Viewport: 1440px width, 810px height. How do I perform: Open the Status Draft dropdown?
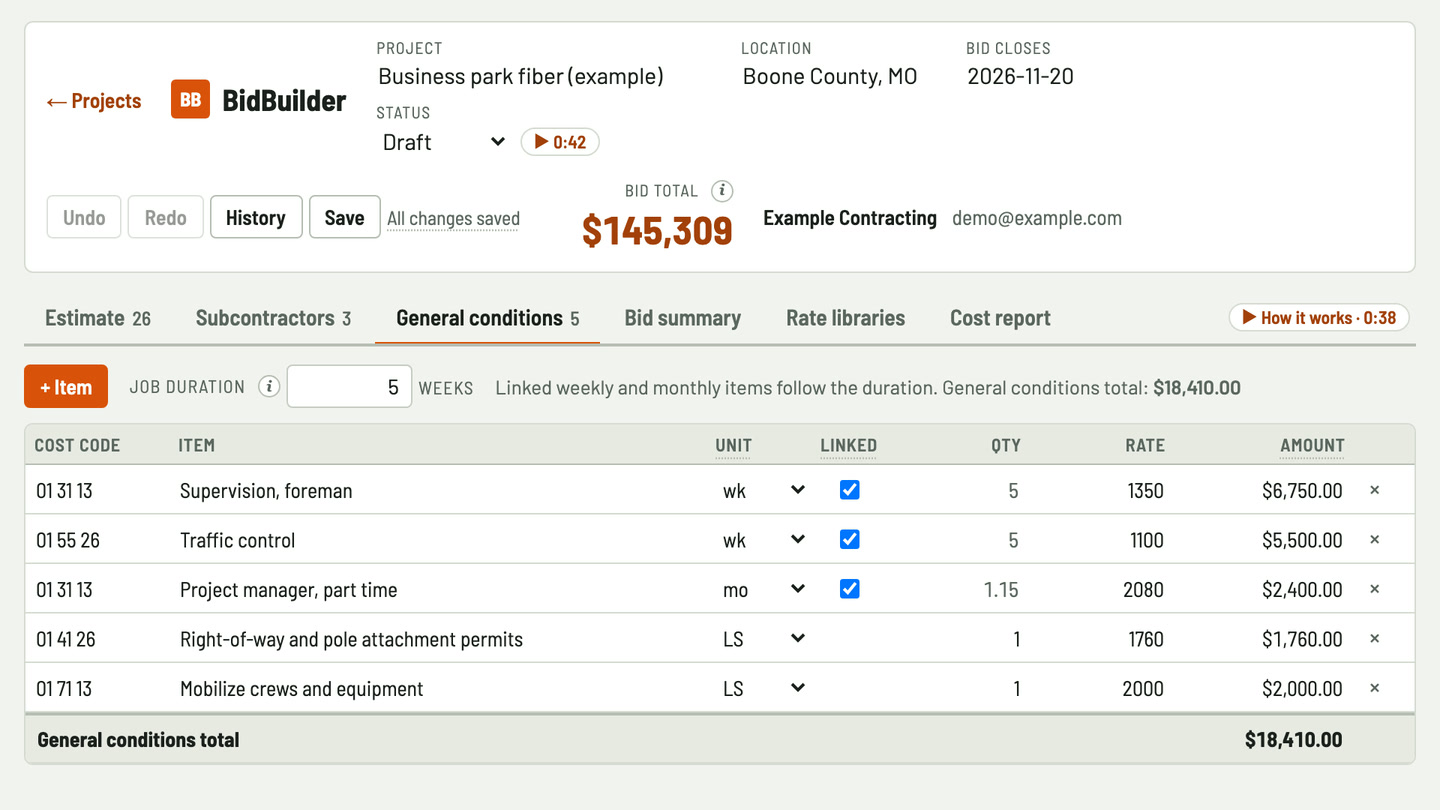pos(444,142)
